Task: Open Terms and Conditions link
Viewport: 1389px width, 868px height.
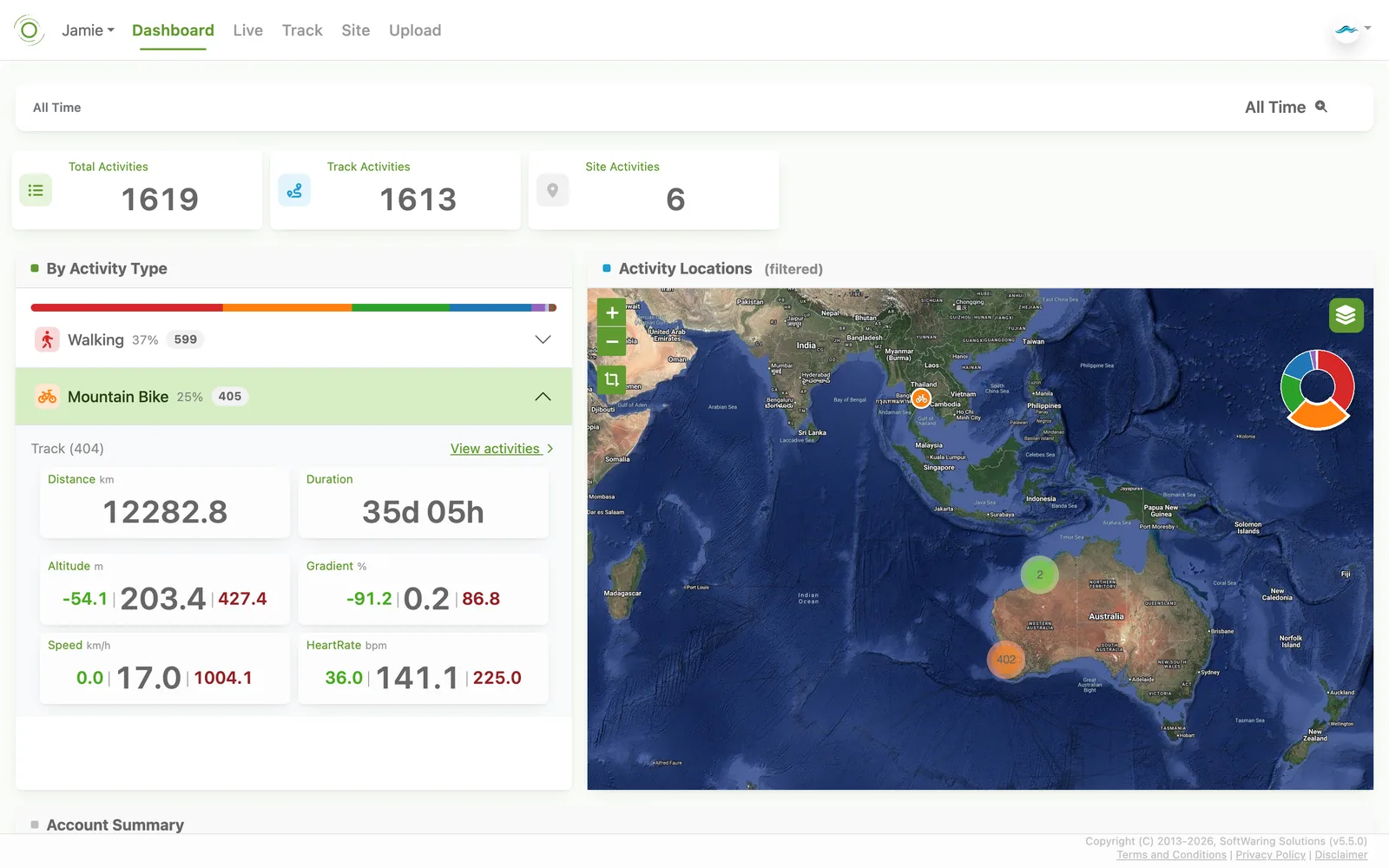Action: click(x=1171, y=855)
